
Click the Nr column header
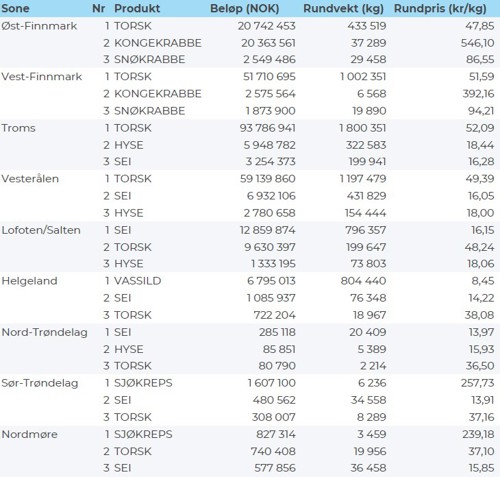(99, 8)
